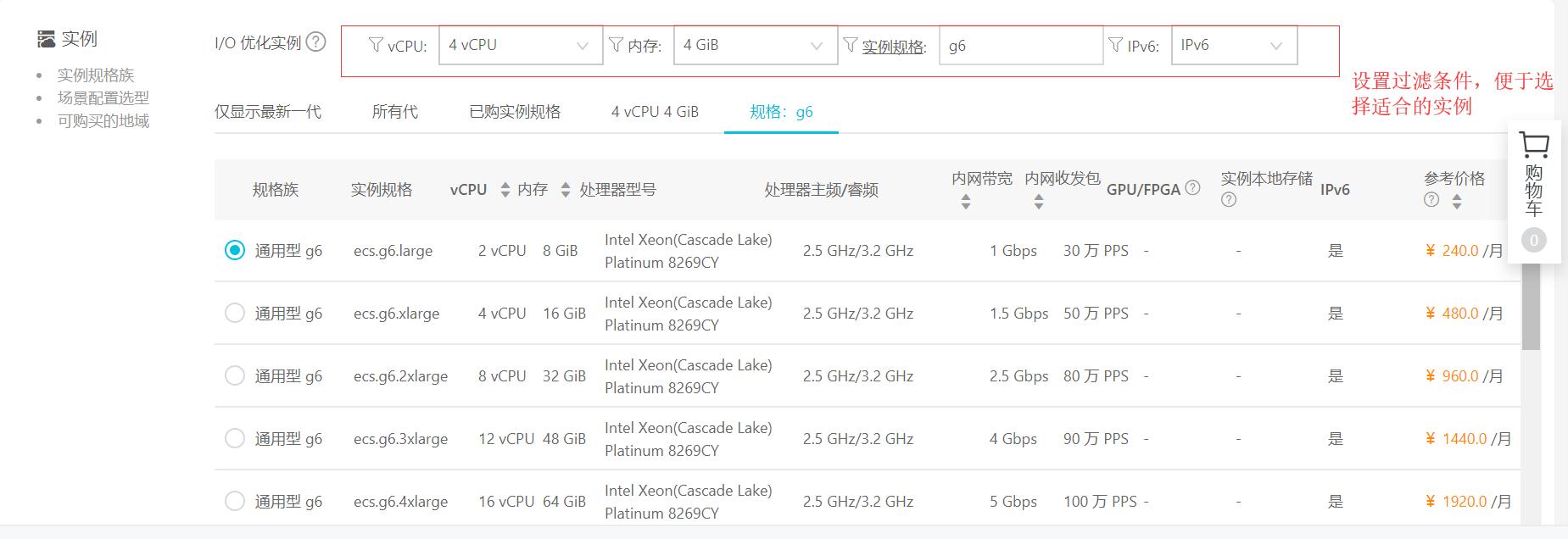This screenshot has width=1568, height=539.
Task: Click the IPv6 filter funnel icon
Action: click(1116, 45)
